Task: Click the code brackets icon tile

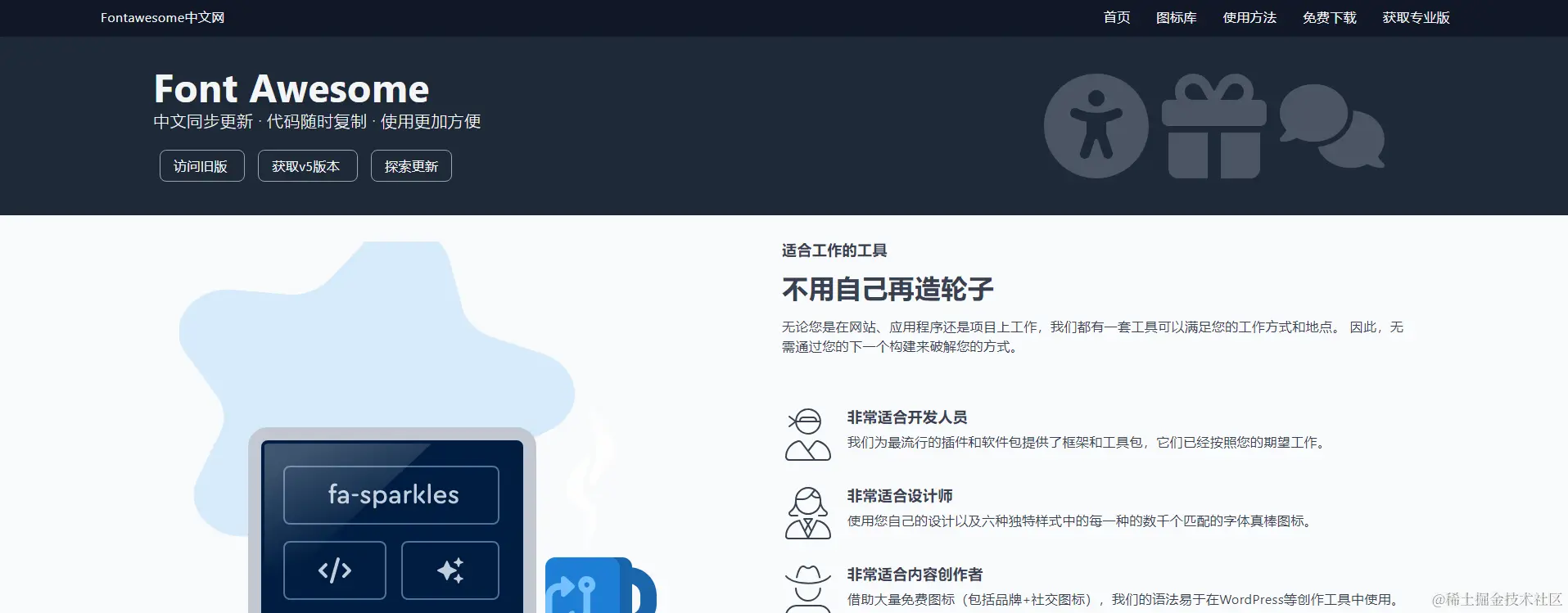Action: coord(335,570)
